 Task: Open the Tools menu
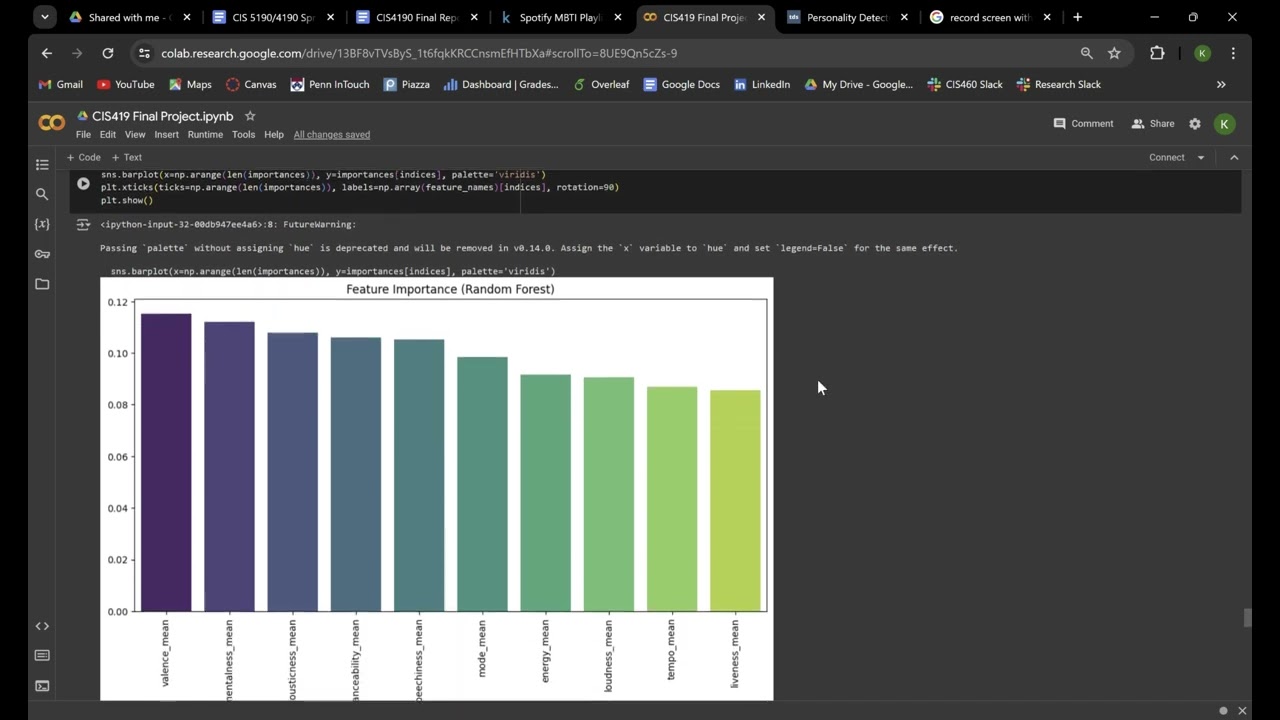tap(243, 134)
